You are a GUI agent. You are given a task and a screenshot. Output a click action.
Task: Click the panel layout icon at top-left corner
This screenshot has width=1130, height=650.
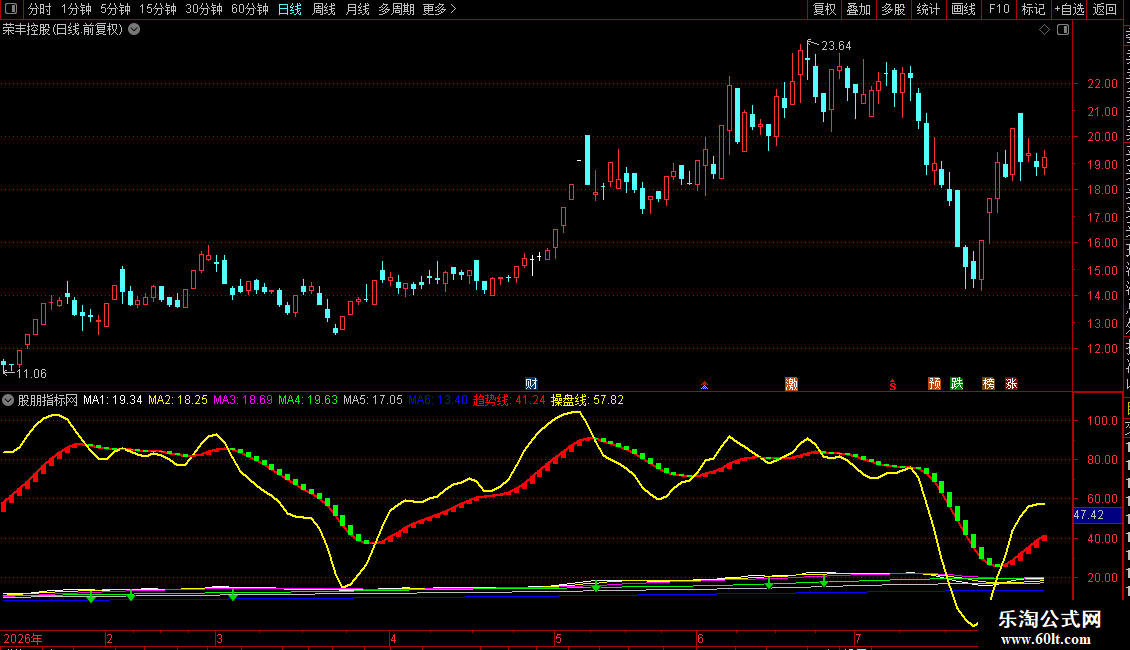pos(11,9)
